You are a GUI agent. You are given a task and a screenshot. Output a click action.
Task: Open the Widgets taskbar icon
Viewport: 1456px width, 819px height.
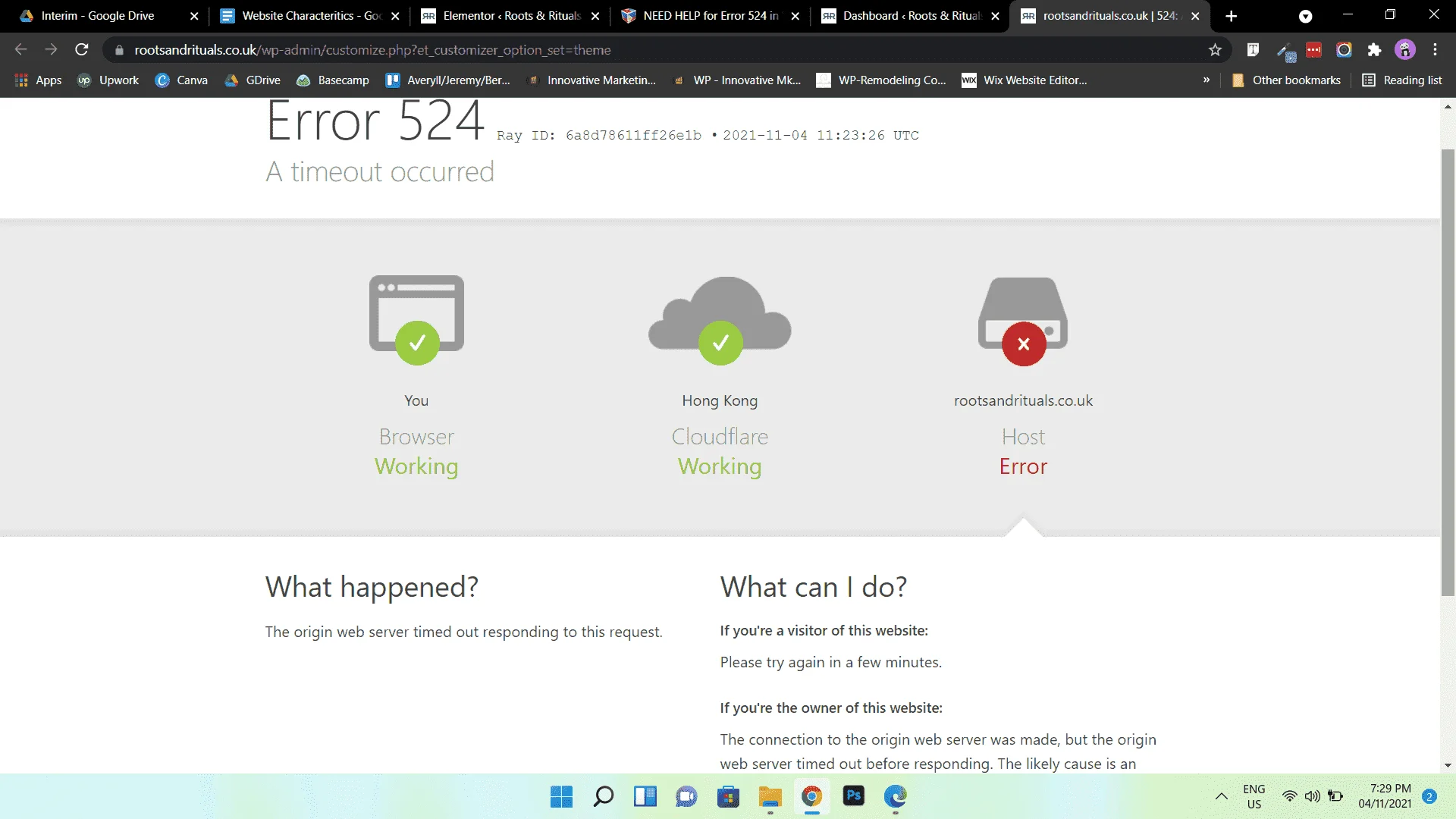645,796
